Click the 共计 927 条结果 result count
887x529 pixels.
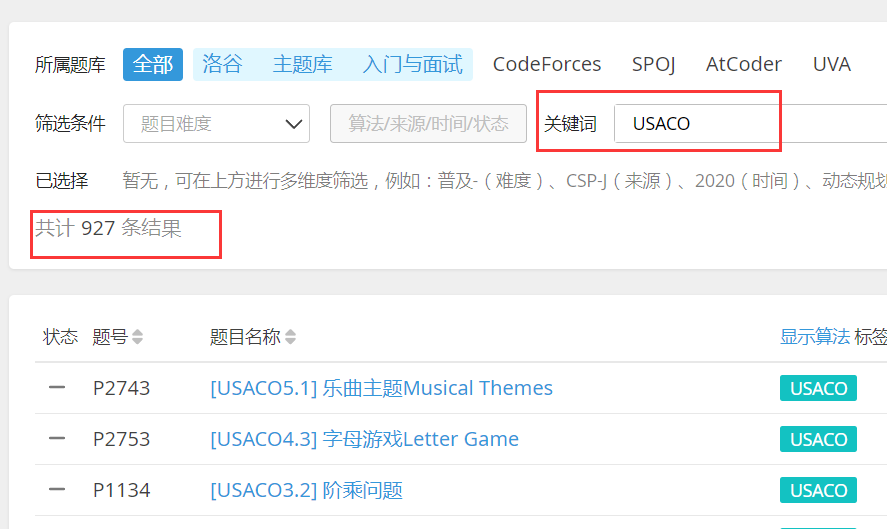click(108, 228)
